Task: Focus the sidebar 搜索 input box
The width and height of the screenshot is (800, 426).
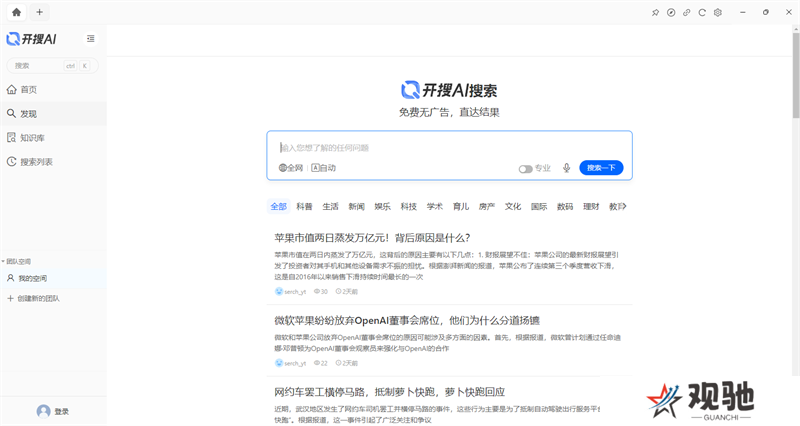Action: [x=52, y=65]
